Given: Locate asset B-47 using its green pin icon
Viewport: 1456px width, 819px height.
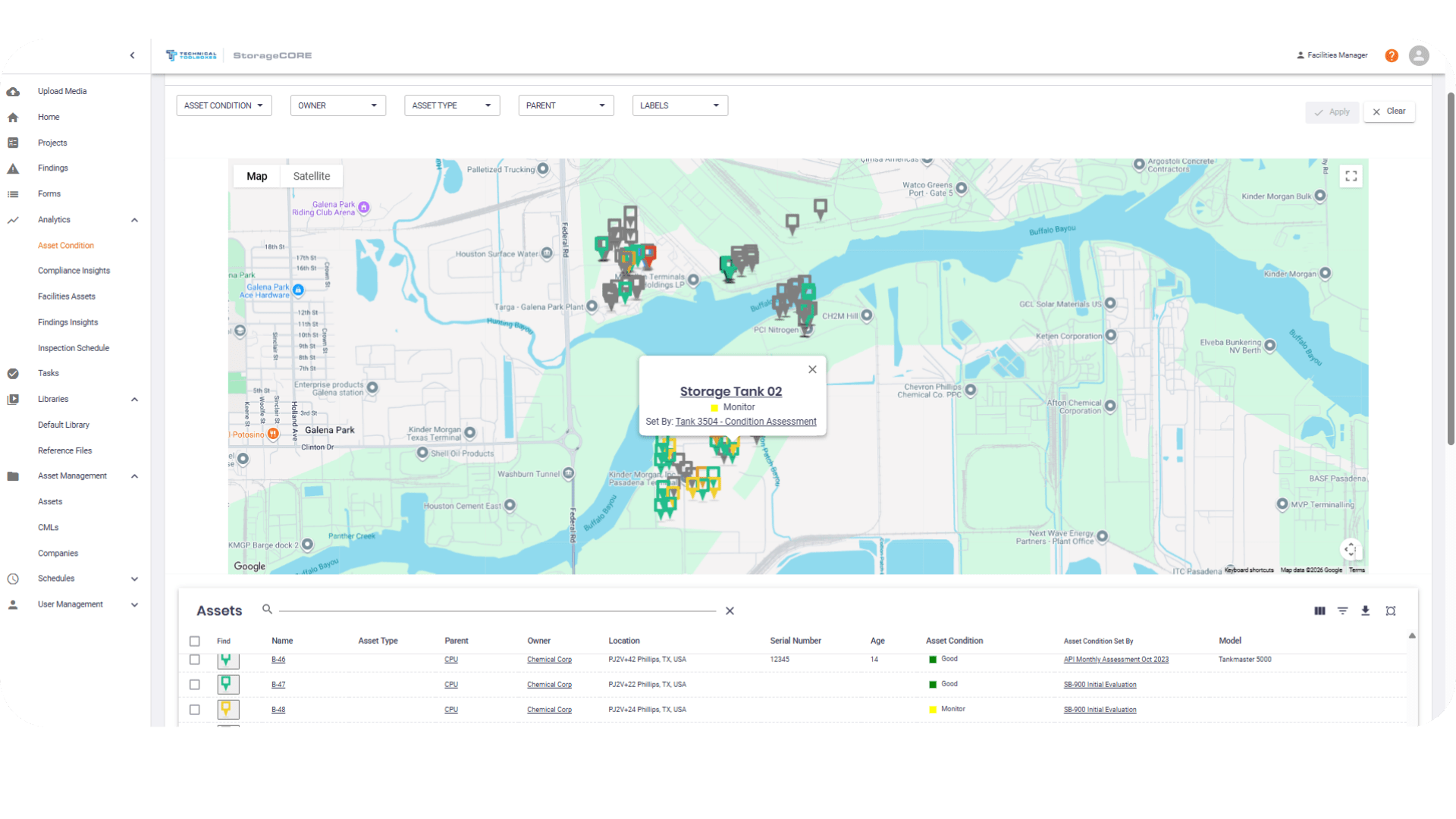Looking at the screenshot, I should [x=228, y=684].
